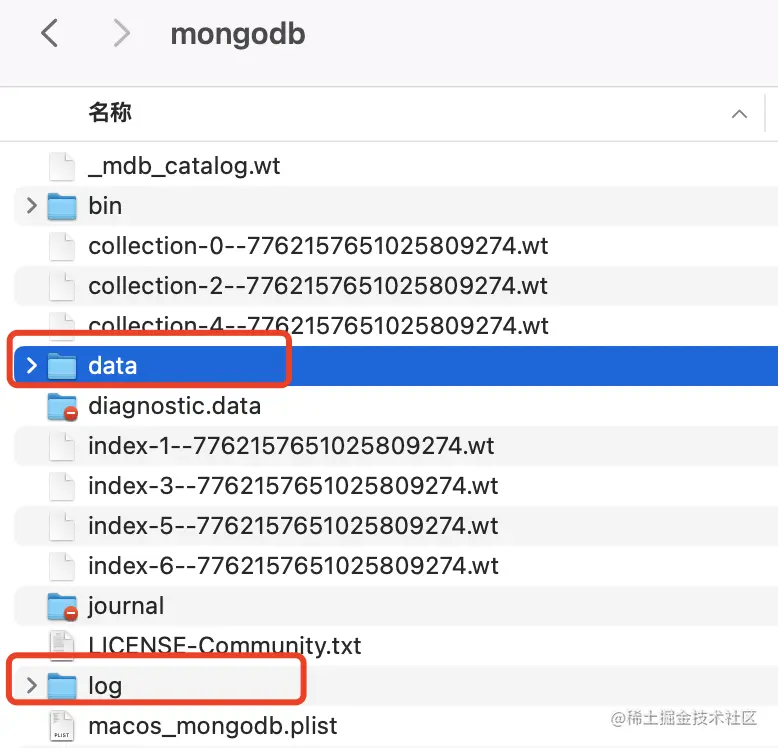Toggle sort order arrow in name column
The height and width of the screenshot is (748, 778).
pyautogui.click(x=739, y=113)
